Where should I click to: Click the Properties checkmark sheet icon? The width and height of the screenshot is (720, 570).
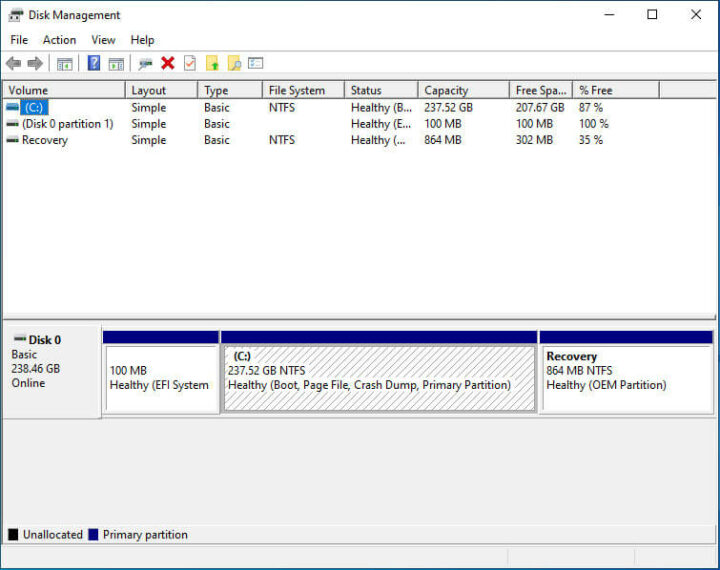pyautogui.click(x=190, y=63)
